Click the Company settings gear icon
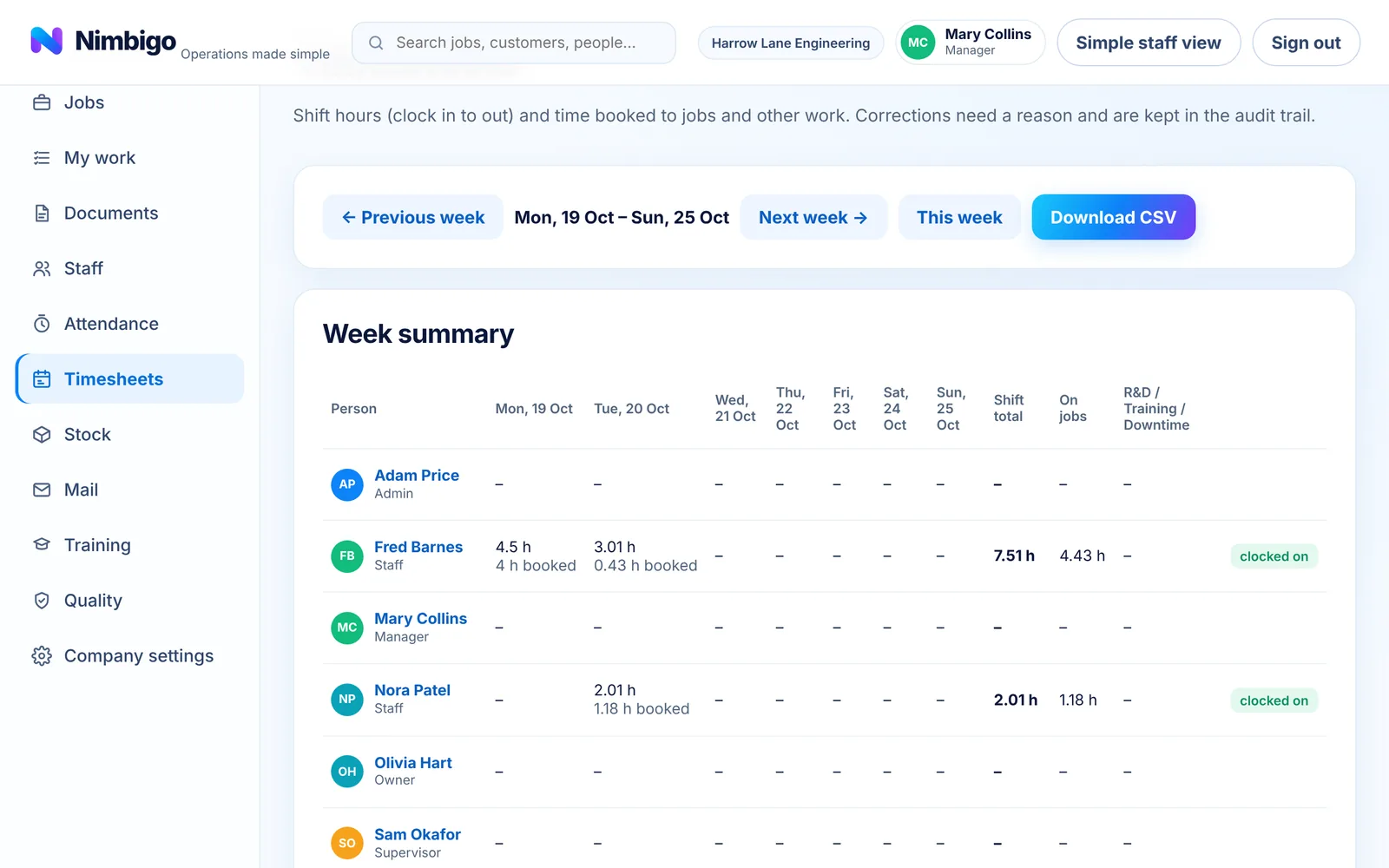The width and height of the screenshot is (1389, 868). pyautogui.click(x=42, y=656)
